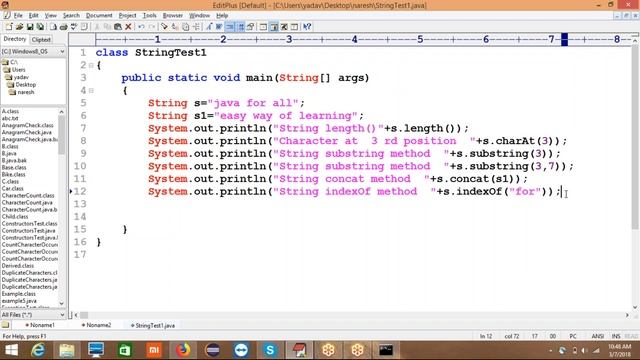Open the Project menu
The height and width of the screenshot is (360, 640).
pyautogui.click(x=127, y=16)
